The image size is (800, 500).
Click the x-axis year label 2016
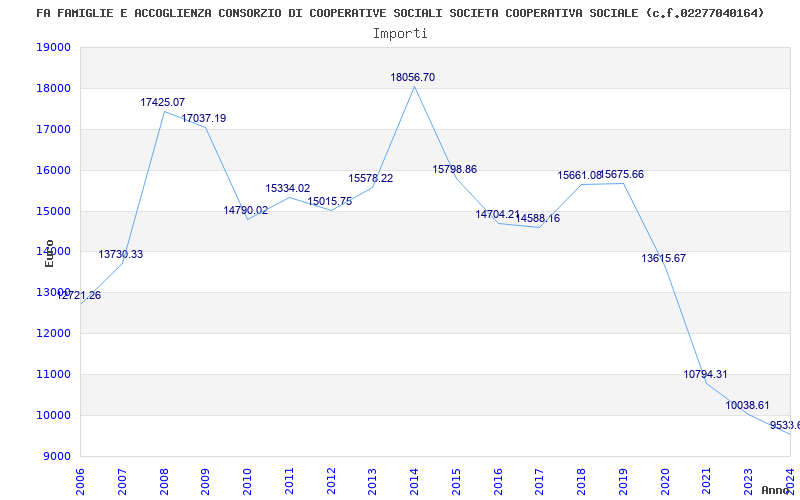point(498,482)
